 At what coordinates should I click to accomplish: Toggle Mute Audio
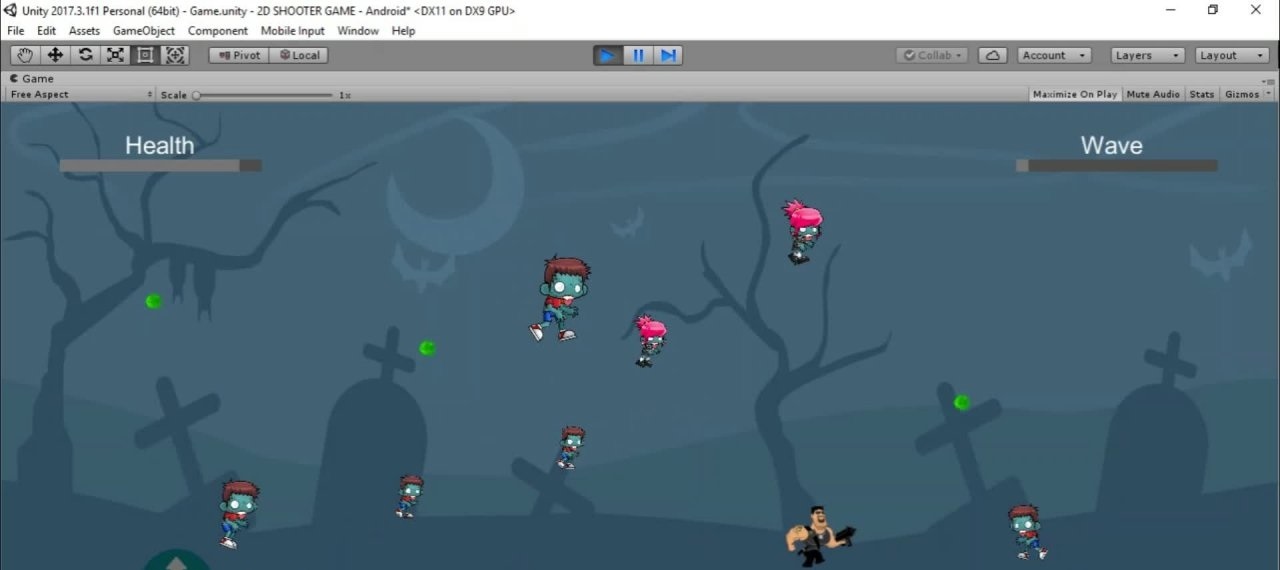click(x=1153, y=94)
